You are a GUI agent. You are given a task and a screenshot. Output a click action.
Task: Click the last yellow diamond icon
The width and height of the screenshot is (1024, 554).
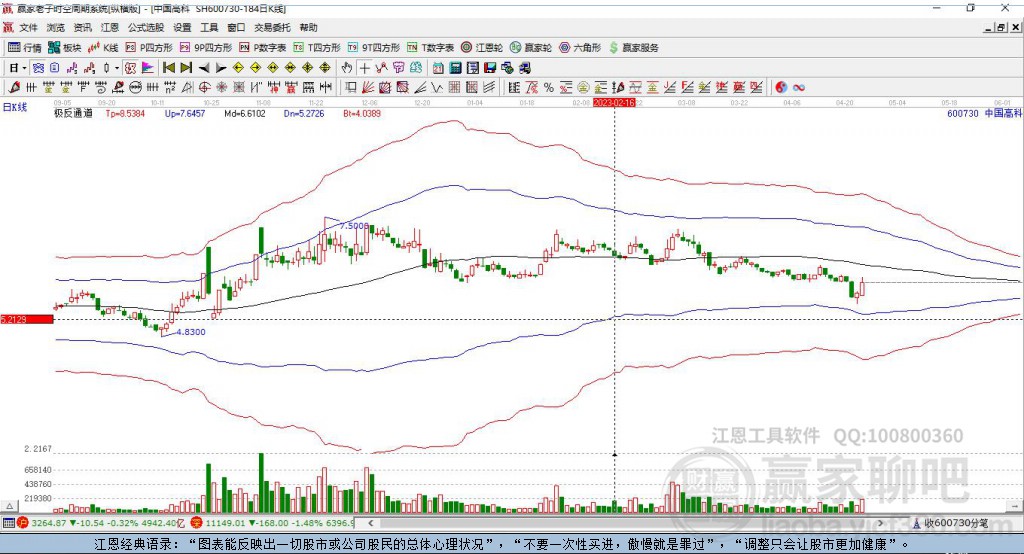pos(325,68)
